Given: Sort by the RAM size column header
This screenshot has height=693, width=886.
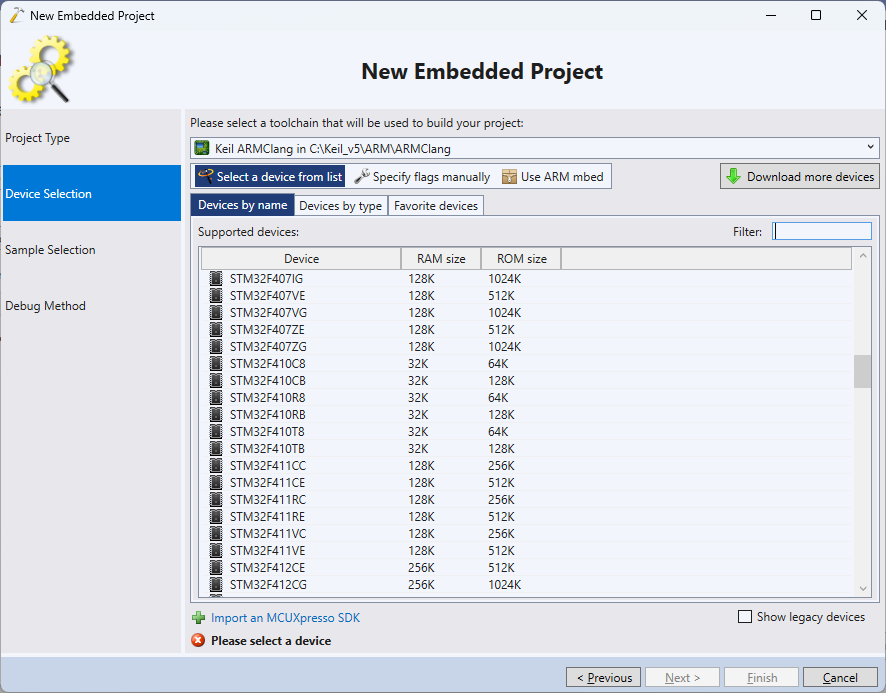Looking at the screenshot, I should pyautogui.click(x=441, y=258).
